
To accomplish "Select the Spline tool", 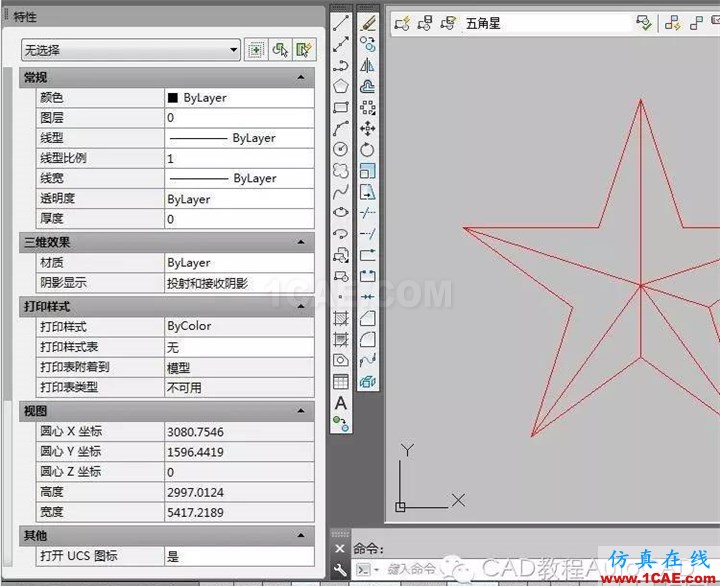I will (x=341, y=192).
